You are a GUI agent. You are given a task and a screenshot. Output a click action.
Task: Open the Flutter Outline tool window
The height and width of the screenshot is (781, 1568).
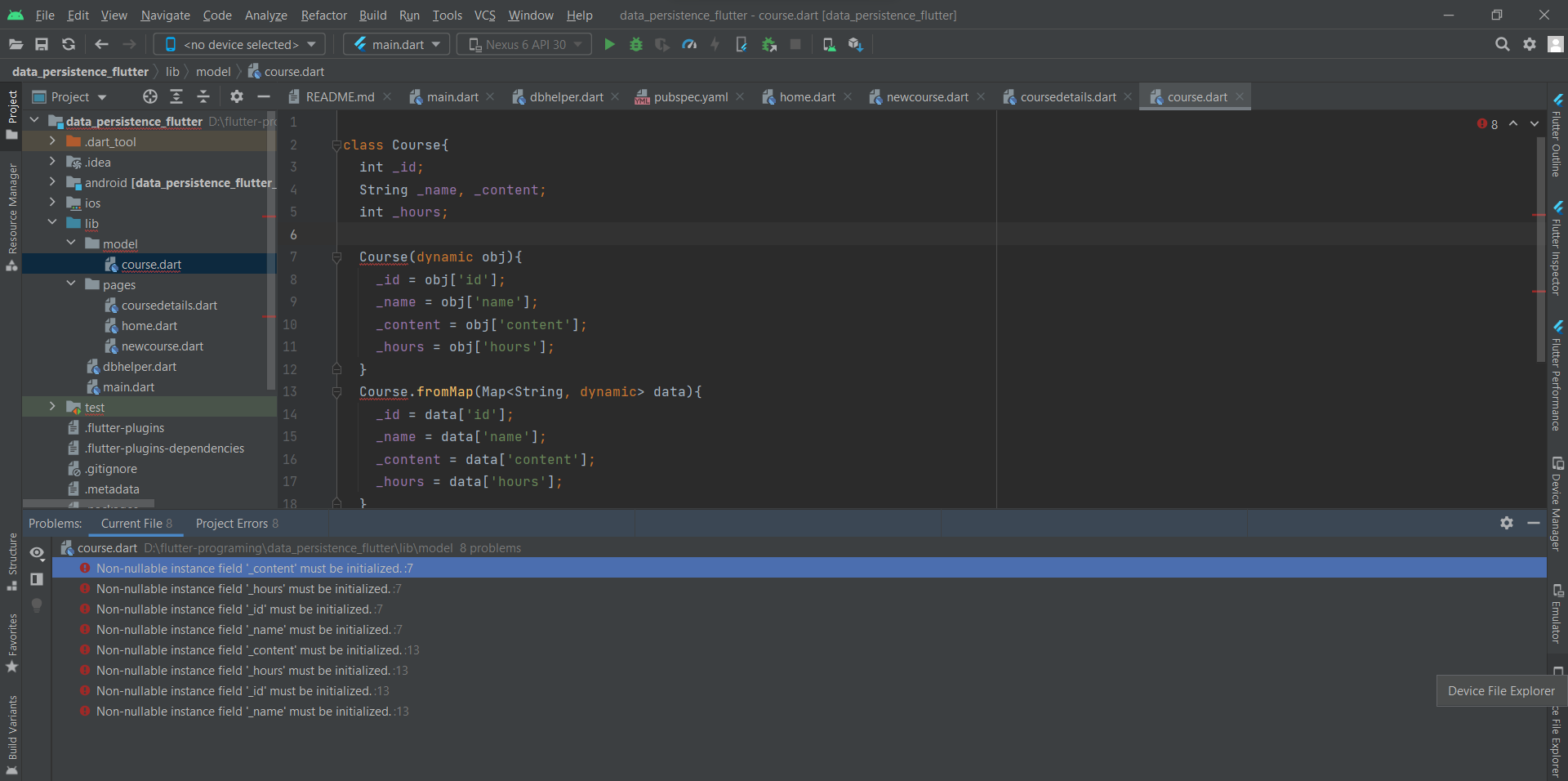click(1557, 136)
